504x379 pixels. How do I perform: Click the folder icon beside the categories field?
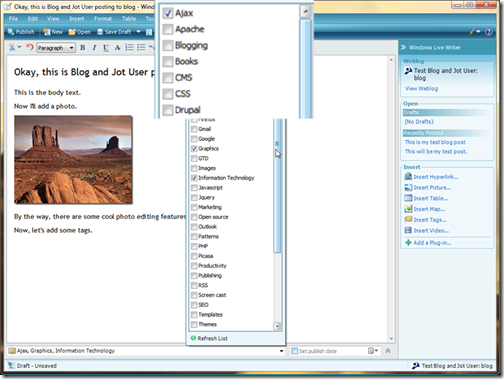(12, 351)
